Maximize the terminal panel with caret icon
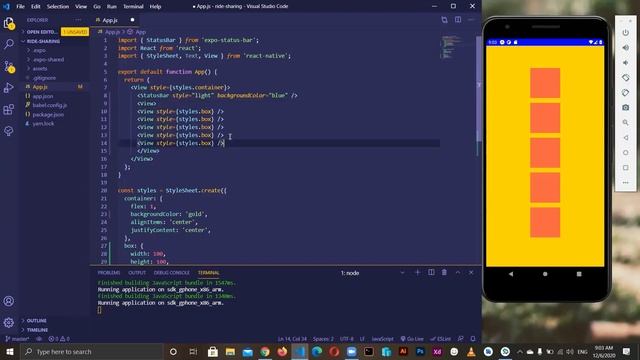 point(458,272)
